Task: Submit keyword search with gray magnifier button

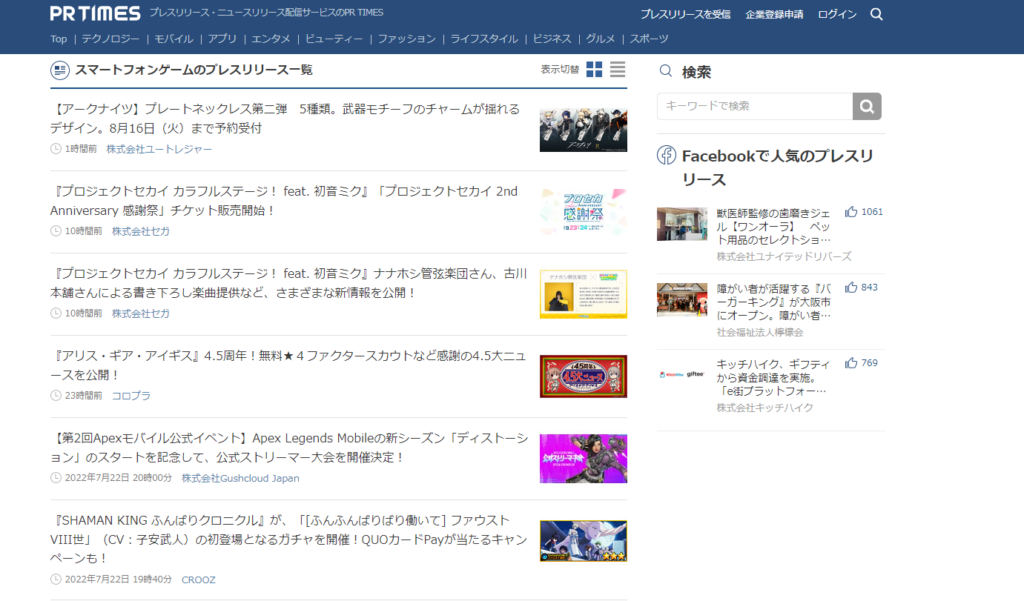Action: click(x=867, y=106)
